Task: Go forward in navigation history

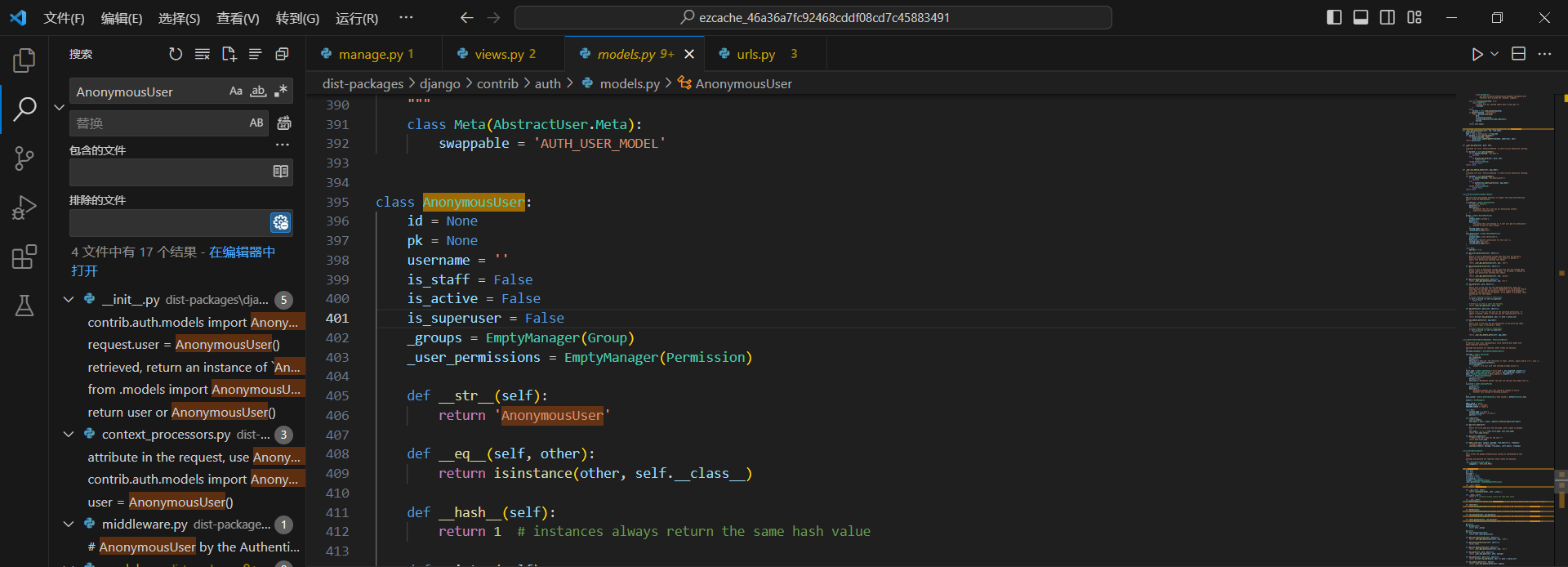Action: point(494,17)
